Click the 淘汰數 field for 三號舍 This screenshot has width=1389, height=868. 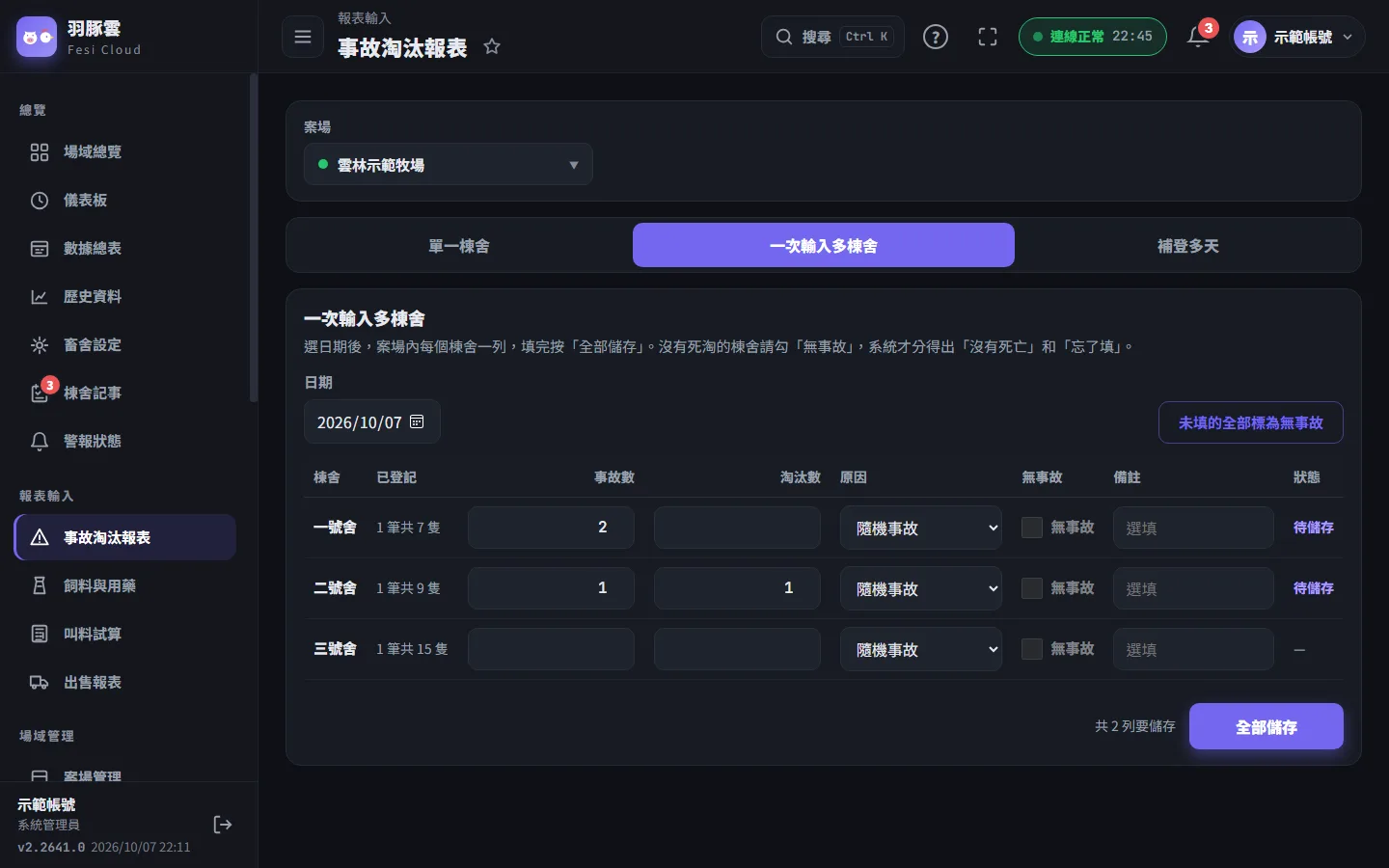[737, 649]
